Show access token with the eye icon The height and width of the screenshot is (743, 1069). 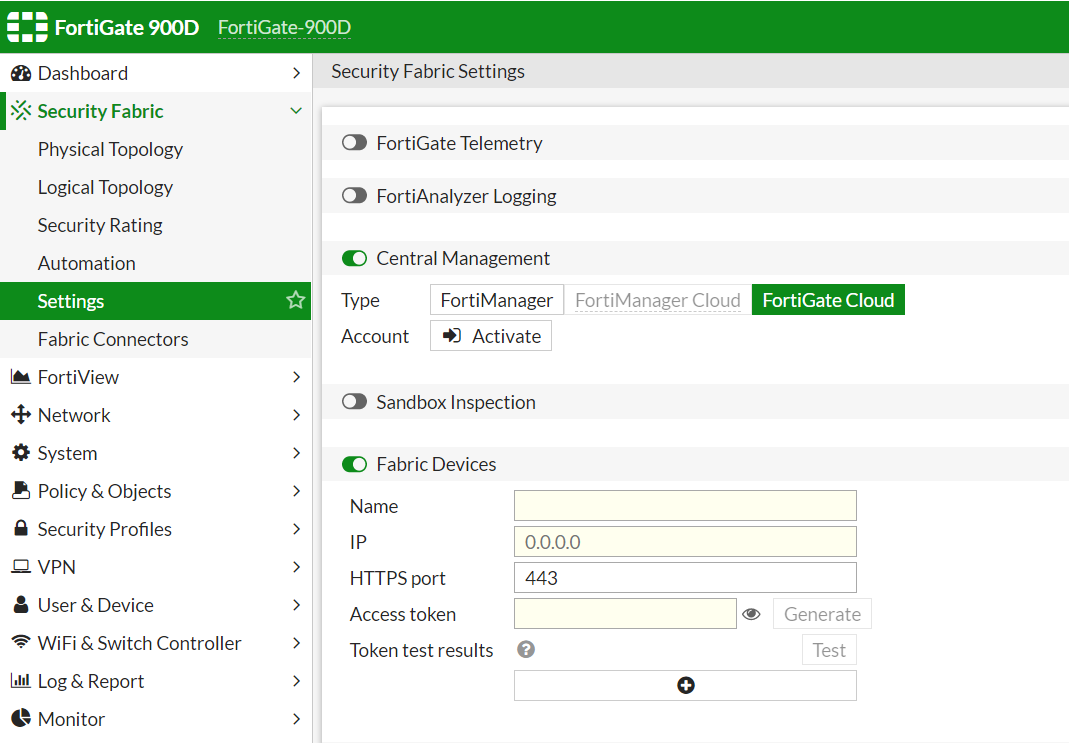pyautogui.click(x=752, y=614)
